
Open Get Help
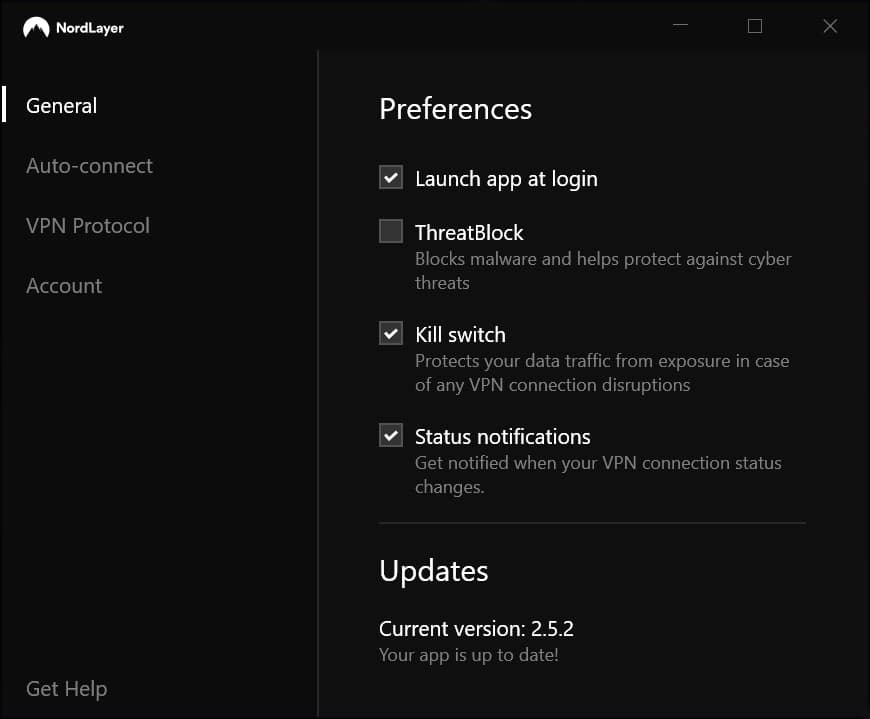pos(66,688)
